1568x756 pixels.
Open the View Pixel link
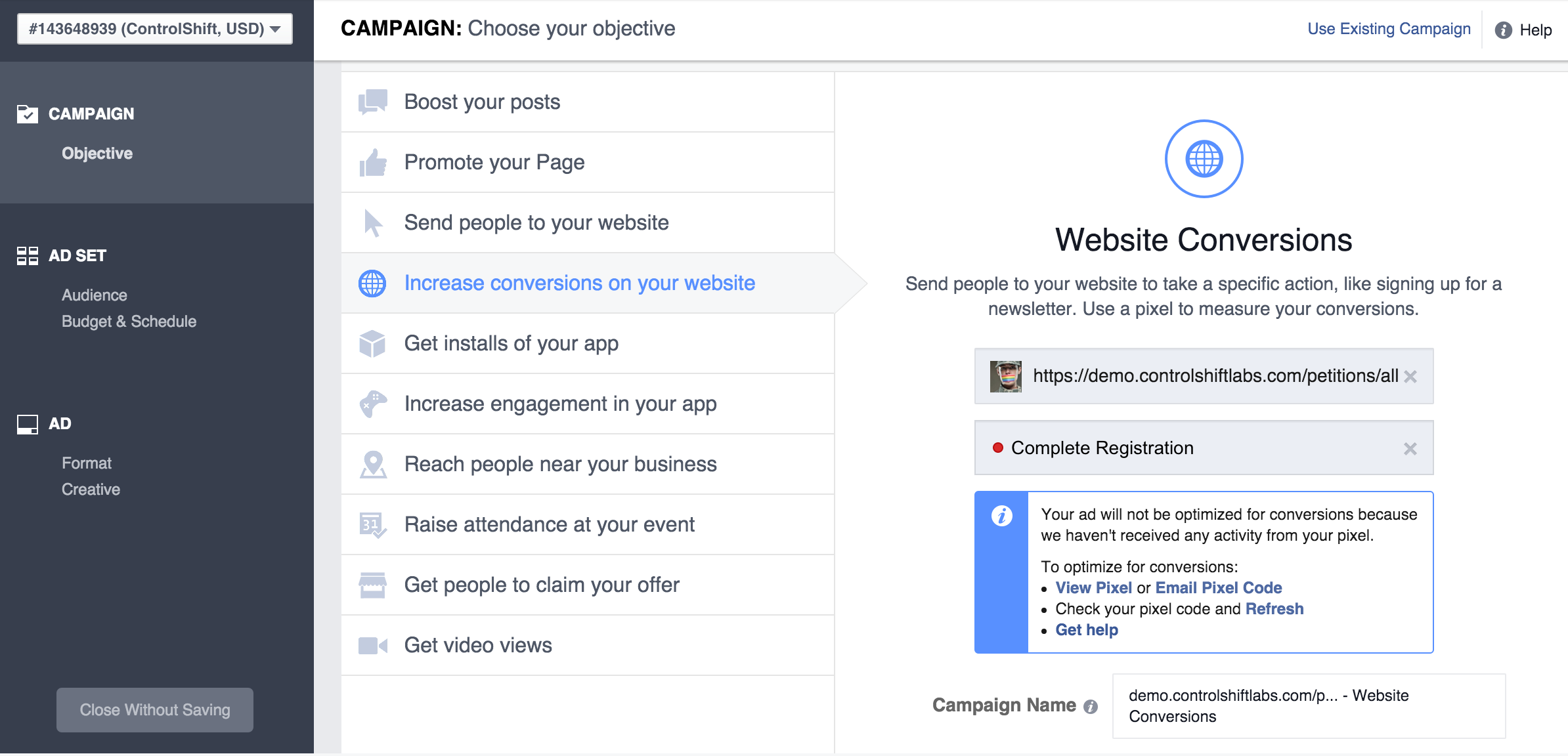tap(1093, 587)
